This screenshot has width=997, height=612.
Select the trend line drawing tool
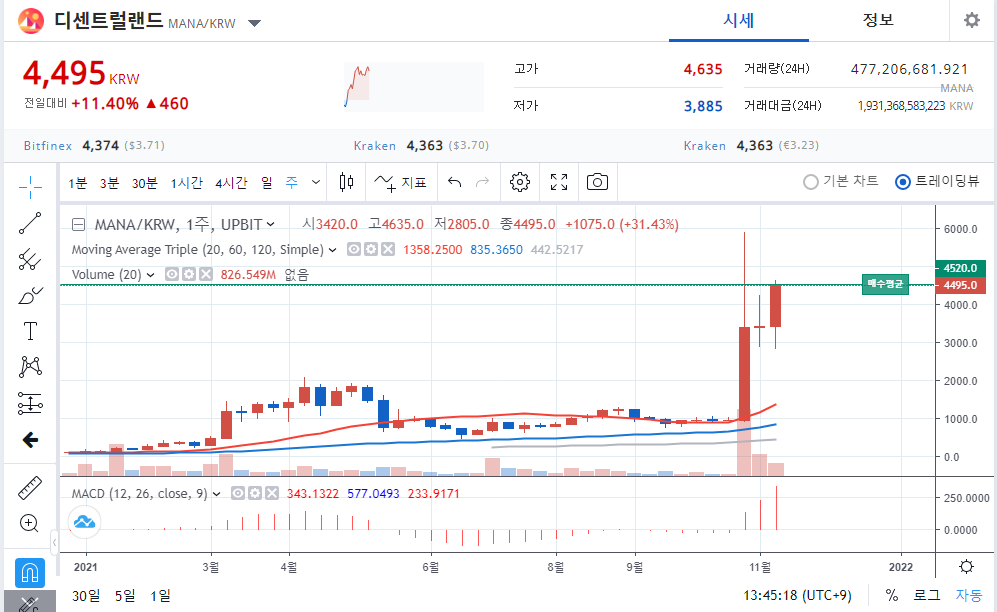click(30, 223)
